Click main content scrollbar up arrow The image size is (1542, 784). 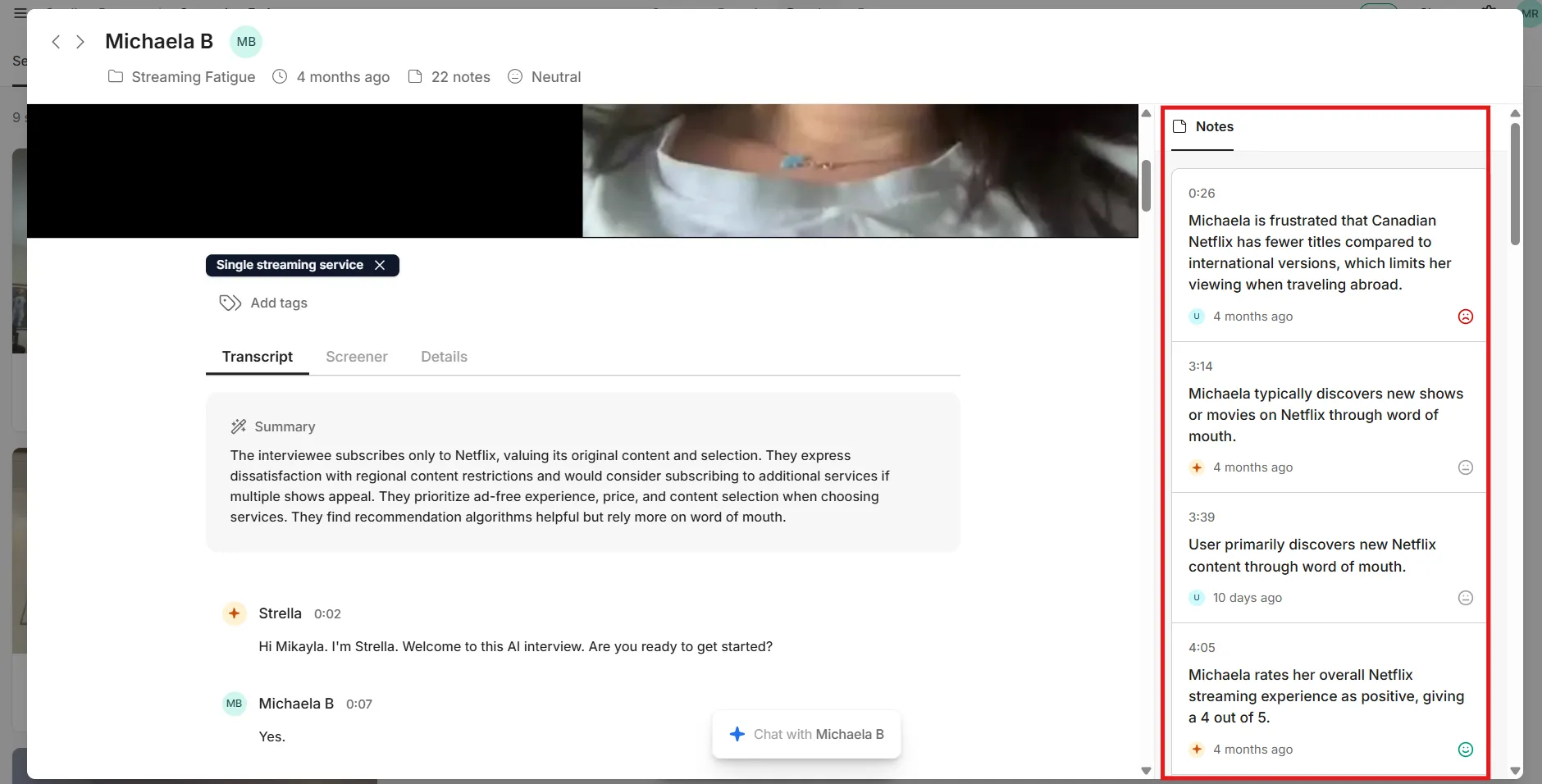click(1146, 113)
